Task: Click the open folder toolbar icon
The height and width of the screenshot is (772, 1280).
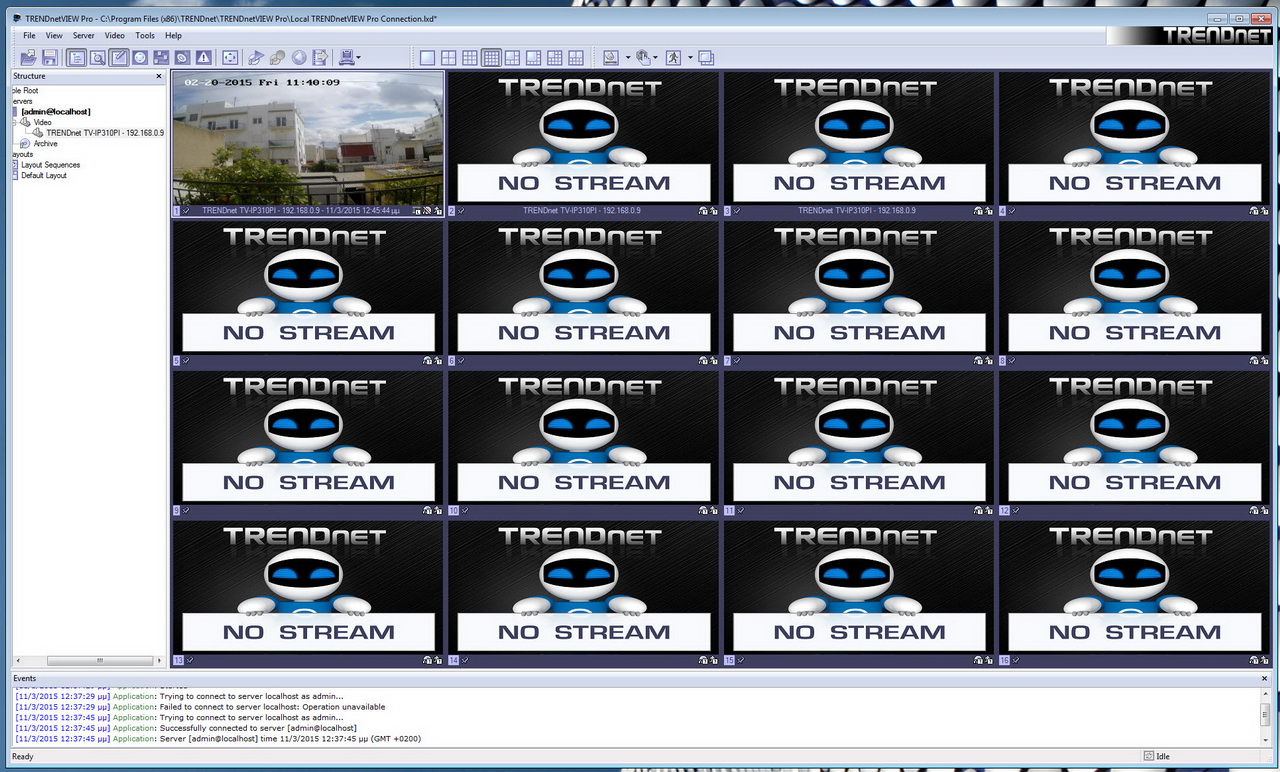Action: click(x=29, y=58)
